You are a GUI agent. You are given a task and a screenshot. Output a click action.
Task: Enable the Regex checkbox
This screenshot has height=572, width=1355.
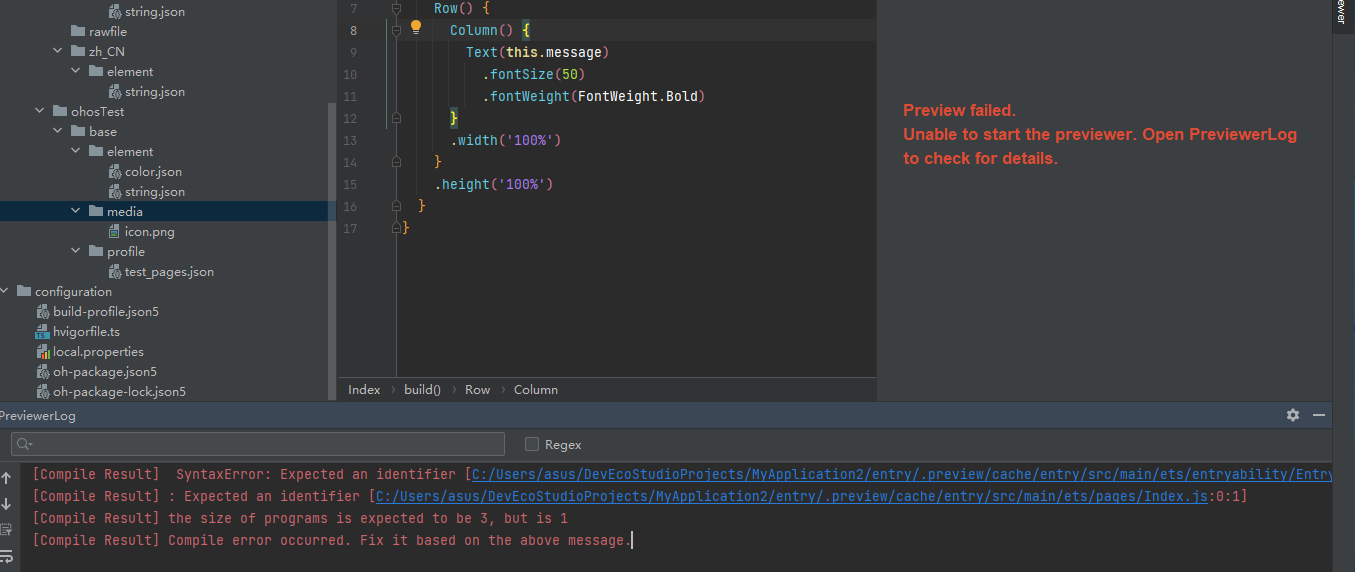pyautogui.click(x=532, y=444)
